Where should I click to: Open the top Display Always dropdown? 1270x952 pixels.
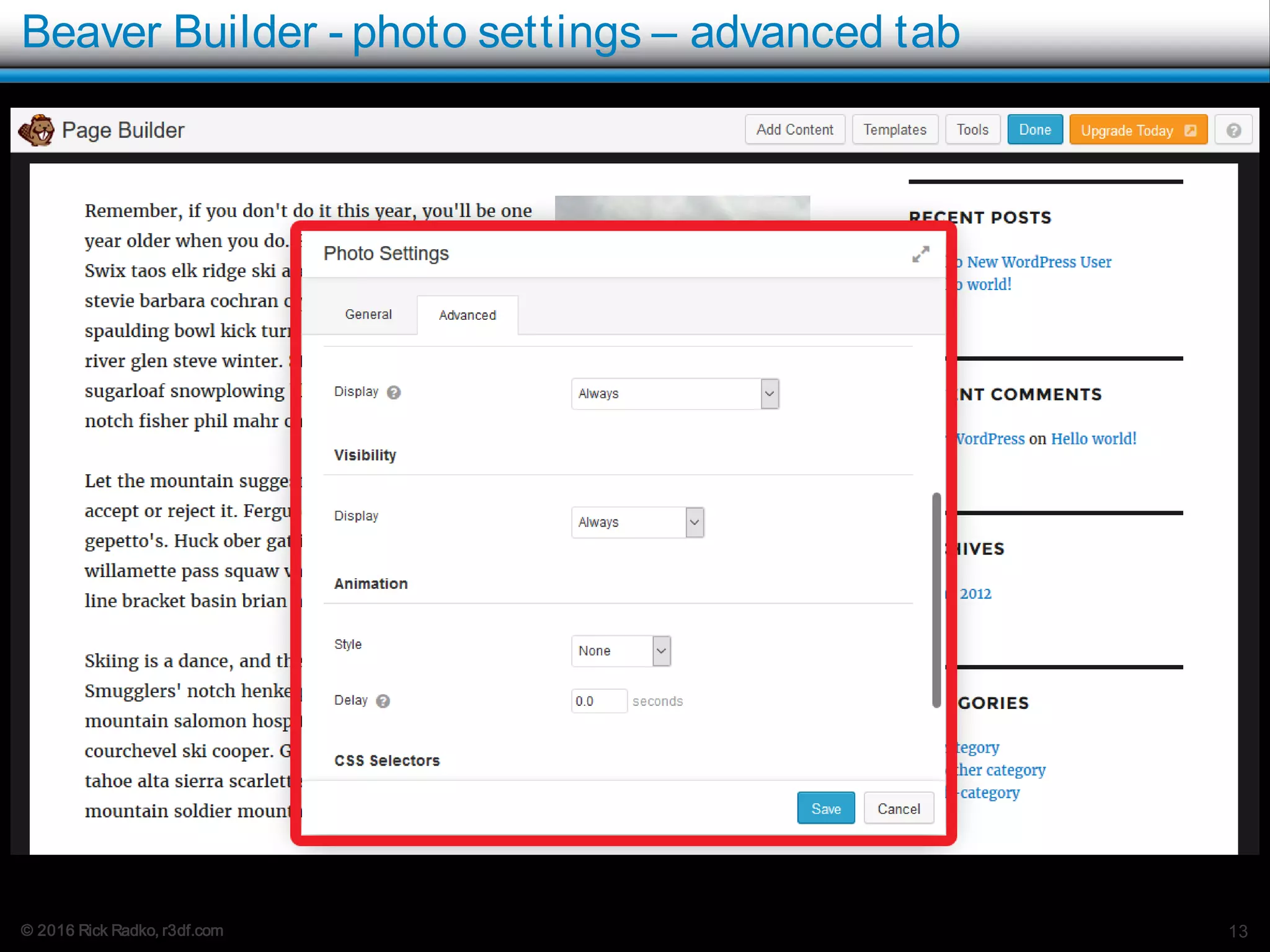tap(675, 394)
